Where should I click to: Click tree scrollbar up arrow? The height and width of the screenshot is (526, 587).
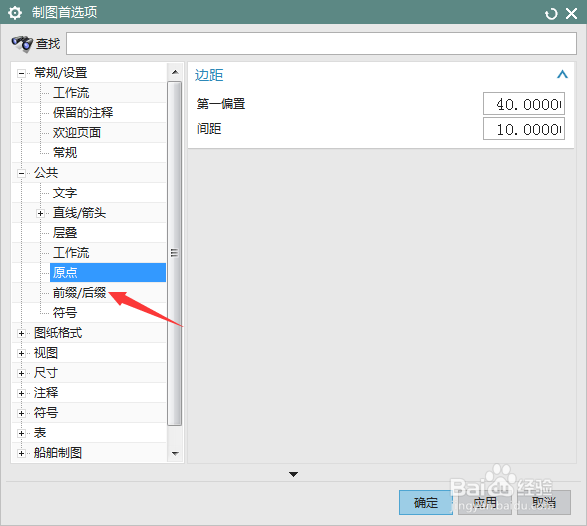tap(175, 72)
